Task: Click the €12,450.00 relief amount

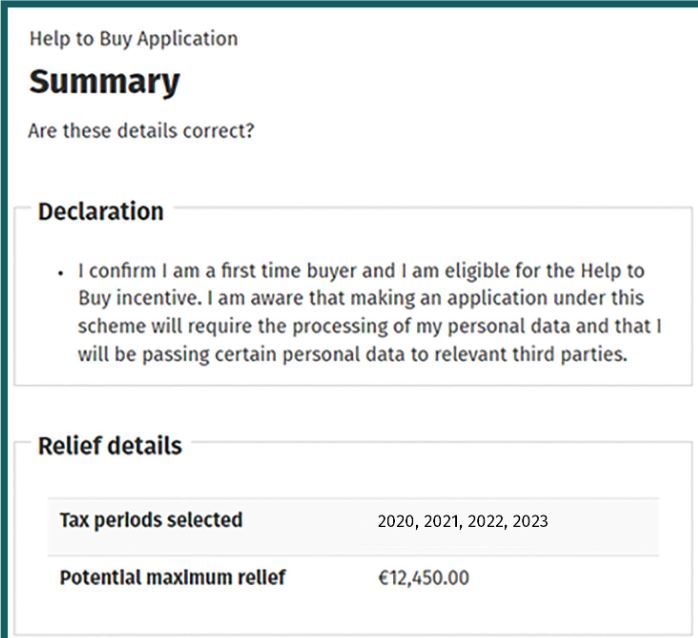Action: click(423, 578)
